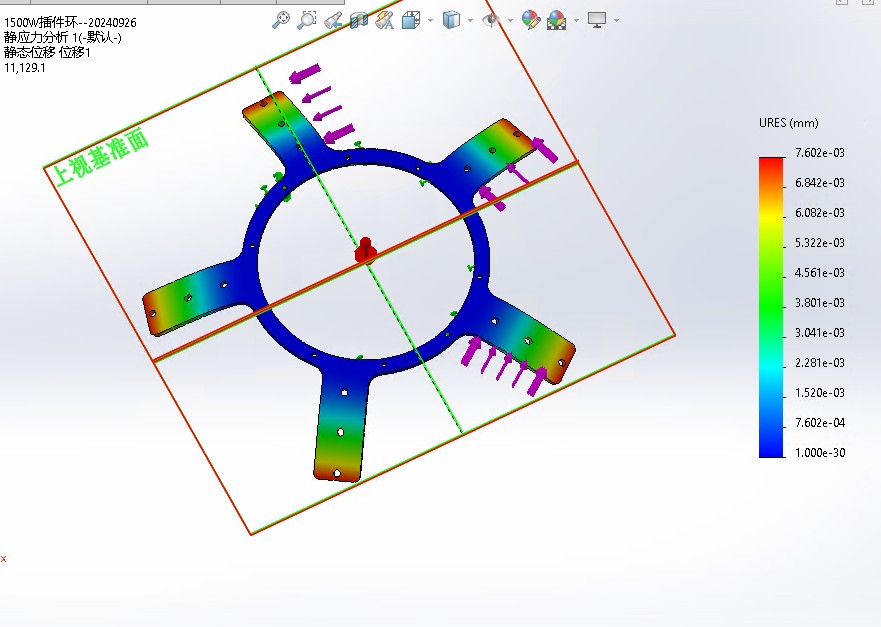This screenshot has width=881, height=627.
Task: Click the Apply Scene icon
Action: point(556,20)
